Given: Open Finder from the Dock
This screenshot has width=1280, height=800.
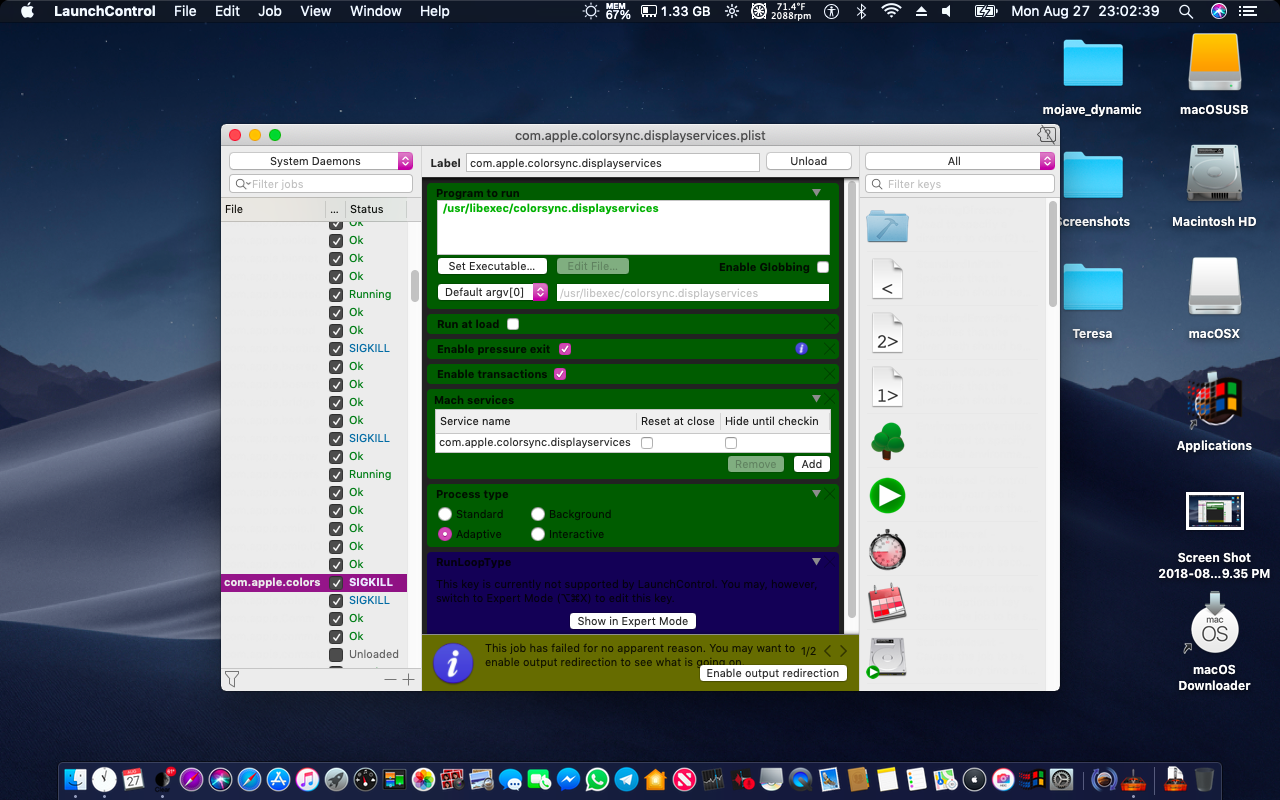Looking at the screenshot, I should tap(75, 779).
